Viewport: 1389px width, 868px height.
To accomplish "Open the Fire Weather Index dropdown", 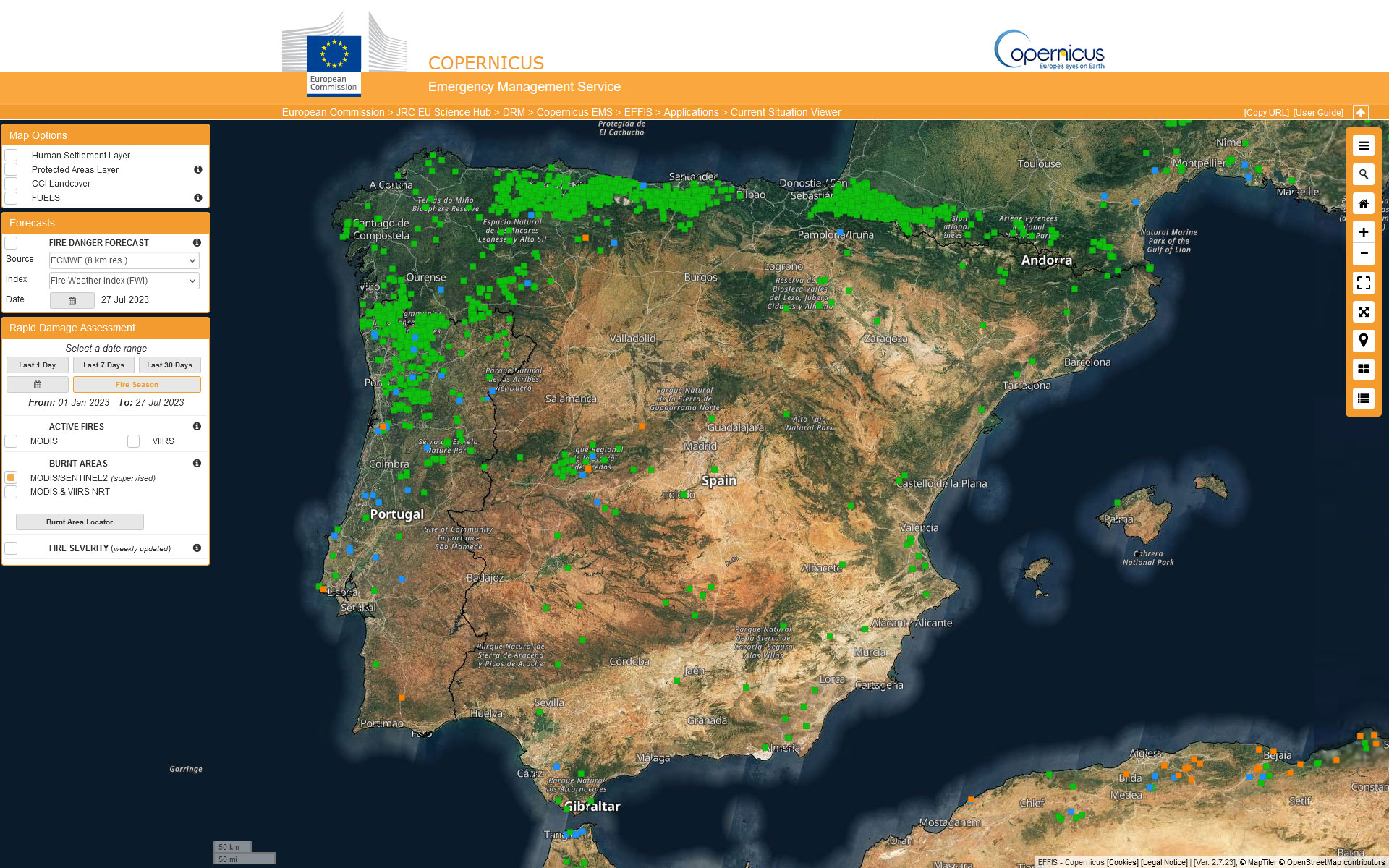I will click(x=124, y=281).
